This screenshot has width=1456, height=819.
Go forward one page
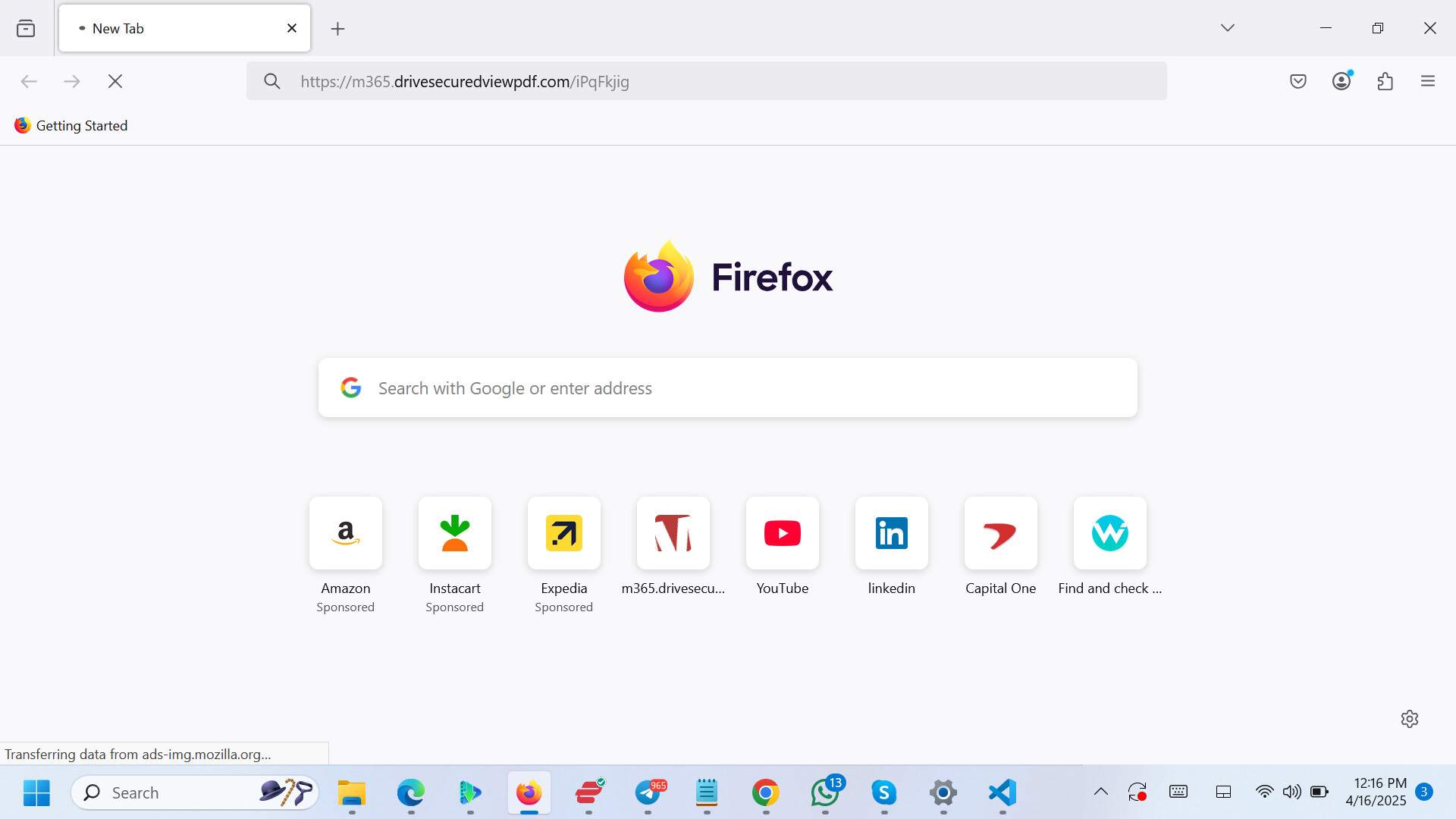pyautogui.click(x=72, y=81)
